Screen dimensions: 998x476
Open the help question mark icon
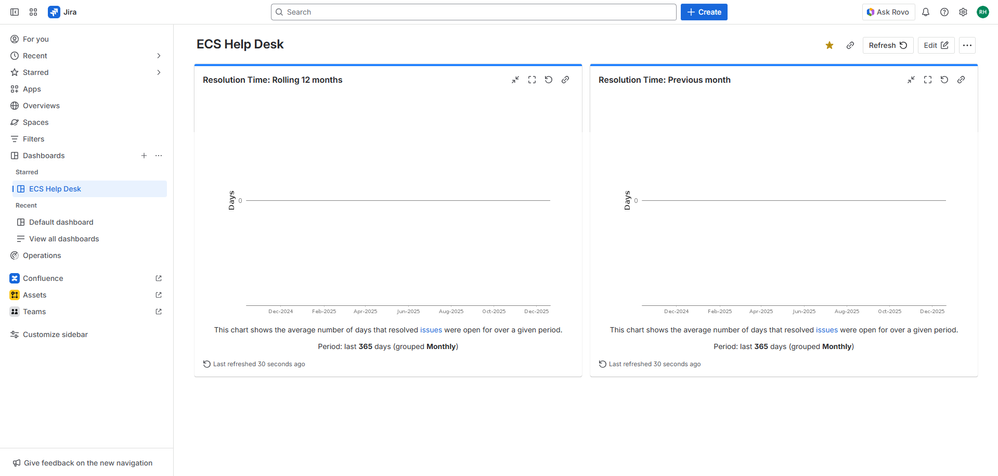point(945,12)
